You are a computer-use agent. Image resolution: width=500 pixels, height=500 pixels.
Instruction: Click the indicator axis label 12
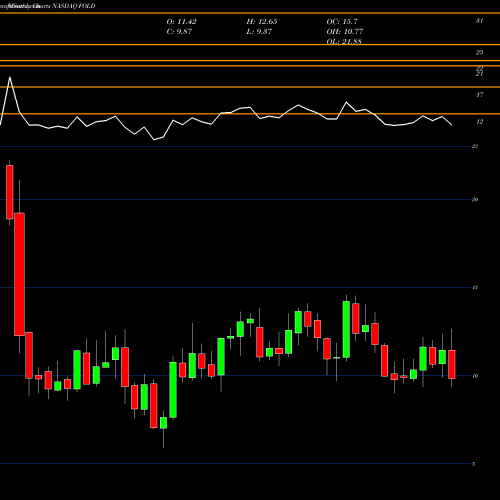pos(479,122)
